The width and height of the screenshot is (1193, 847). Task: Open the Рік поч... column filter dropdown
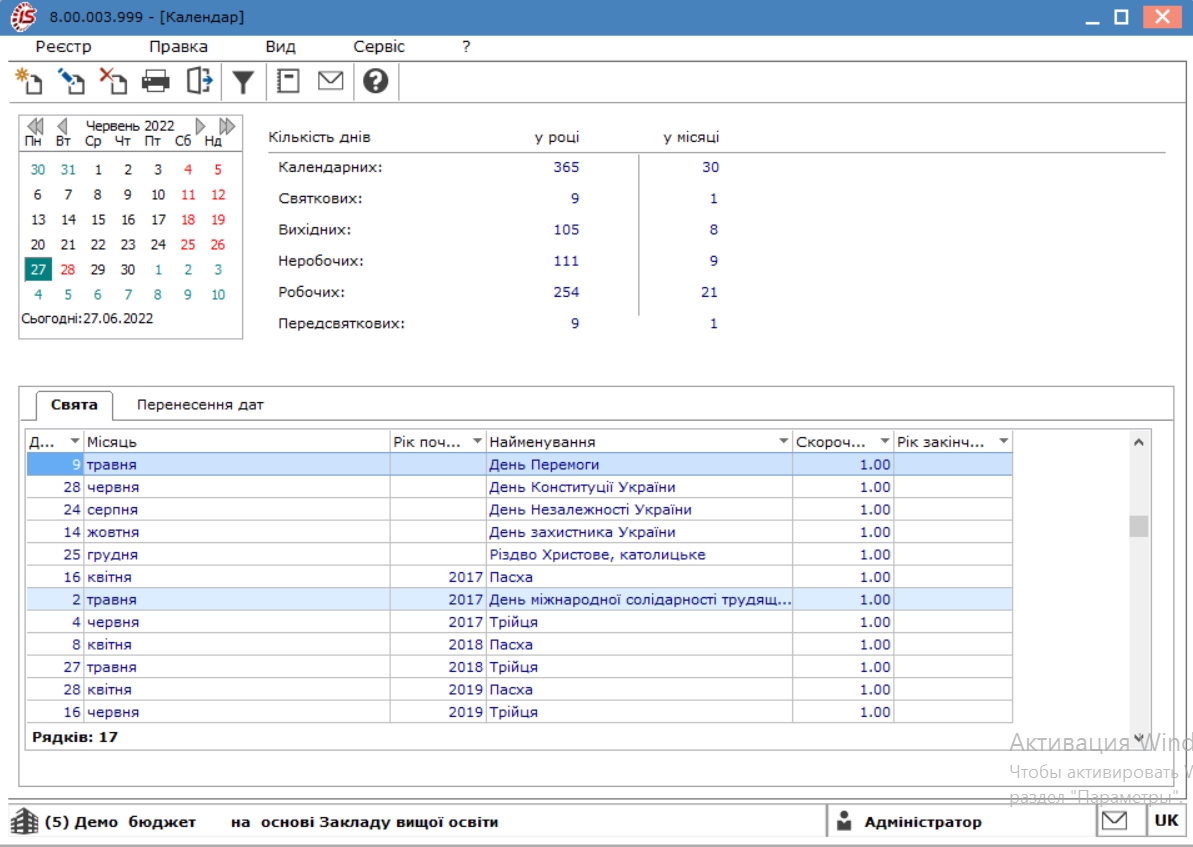click(477, 441)
